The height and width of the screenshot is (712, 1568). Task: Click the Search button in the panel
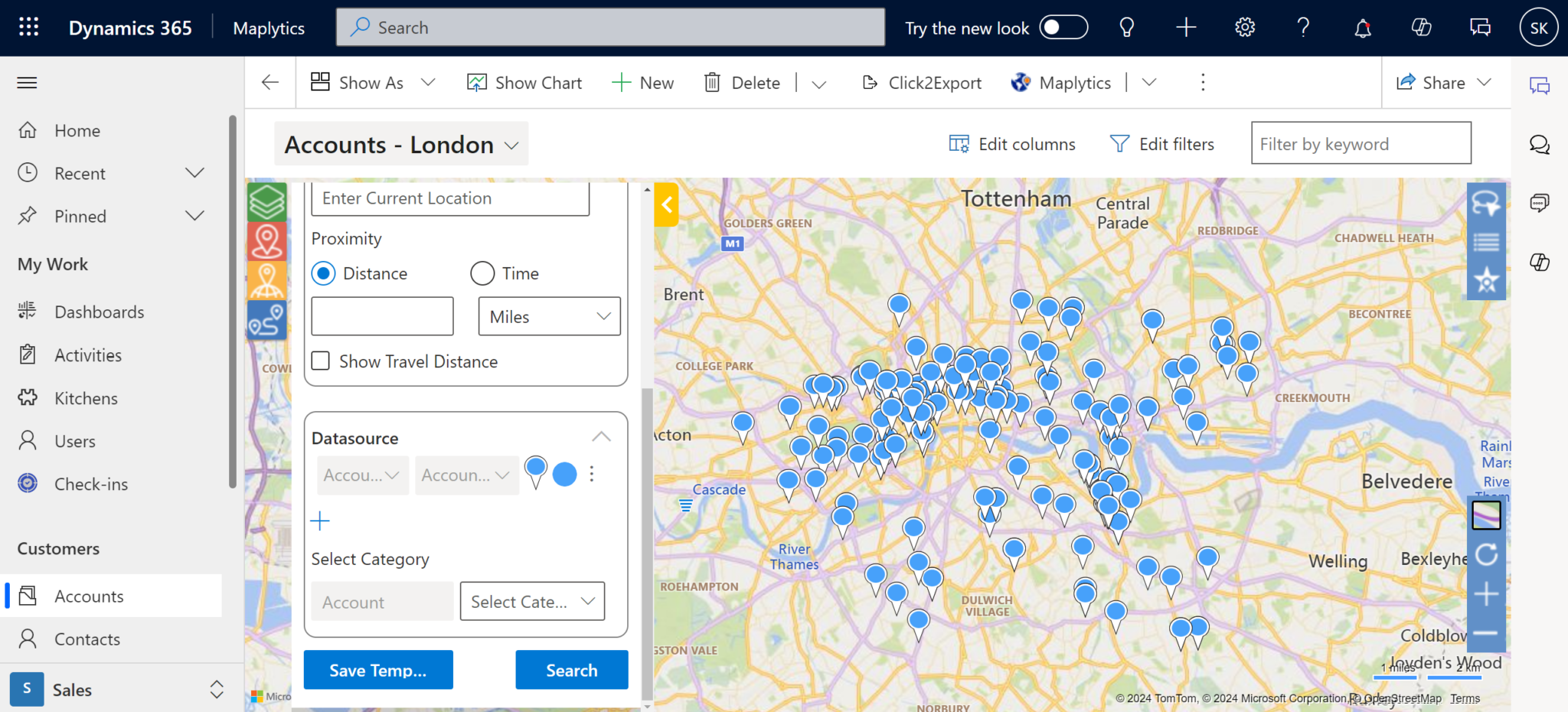pyautogui.click(x=571, y=670)
